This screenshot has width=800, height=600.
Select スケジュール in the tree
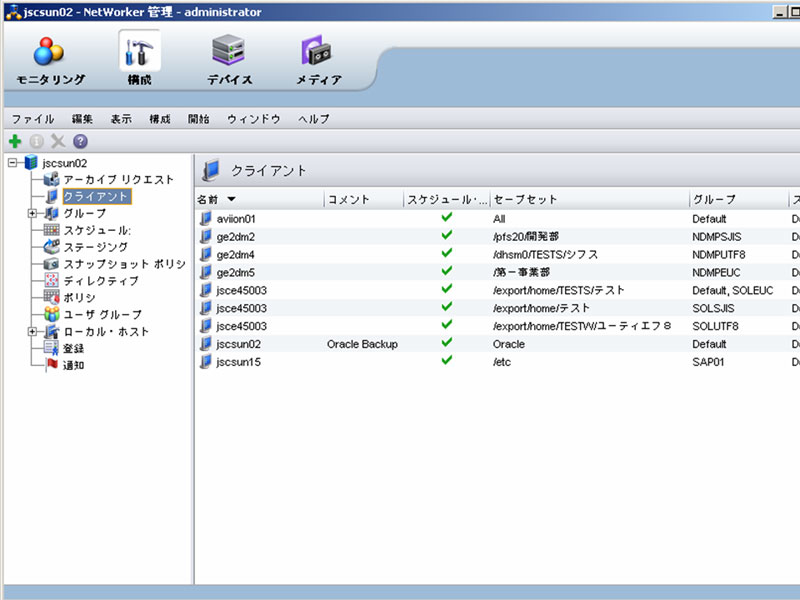point(97,230)
